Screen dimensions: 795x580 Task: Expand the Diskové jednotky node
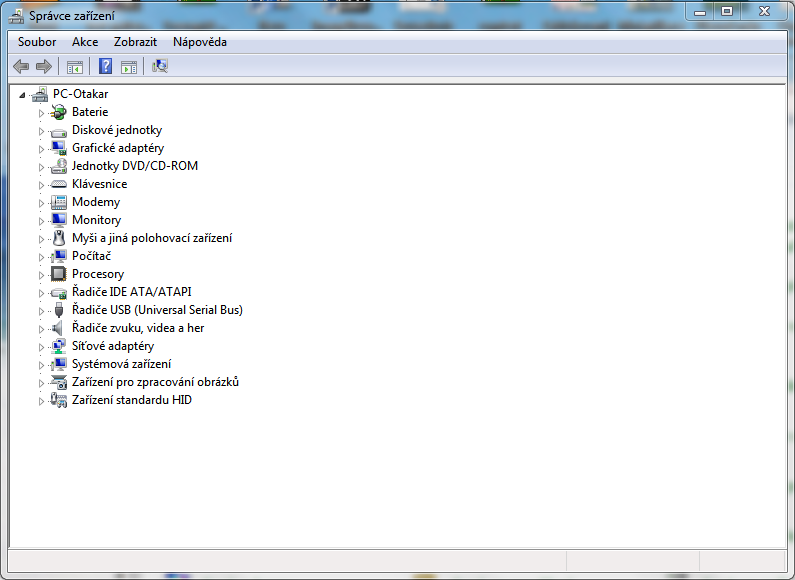[x=41, y=131]
